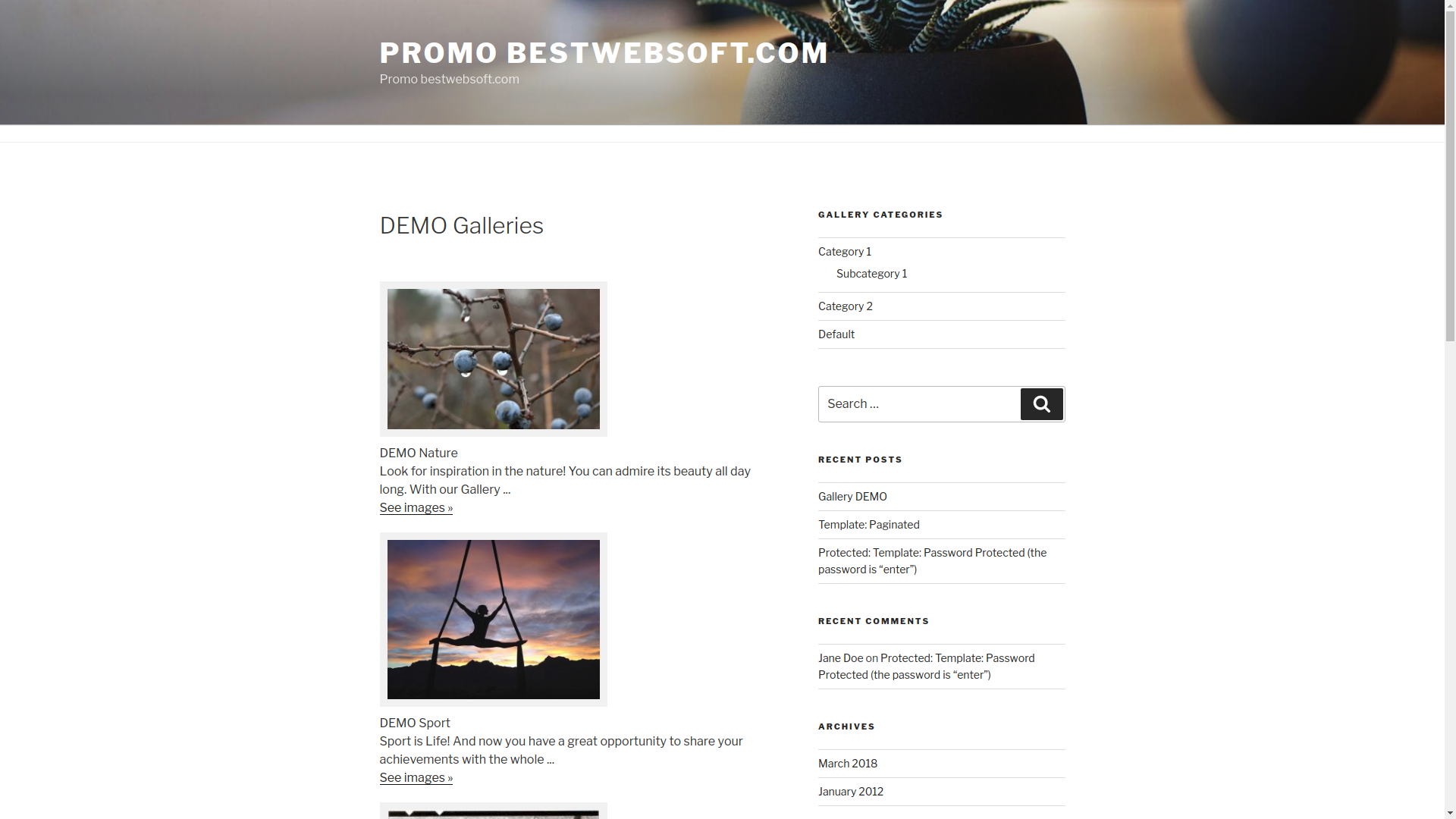Open Protected Template password post
This screenshot has width=1456, height=819.
[931, 560]
